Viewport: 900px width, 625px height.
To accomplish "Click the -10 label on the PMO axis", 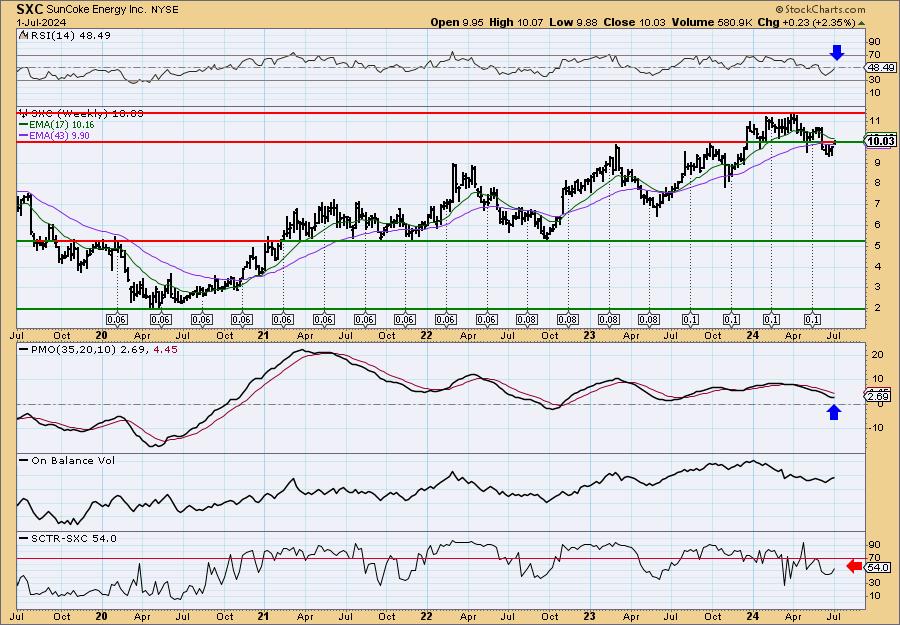I will pos(875,429).
